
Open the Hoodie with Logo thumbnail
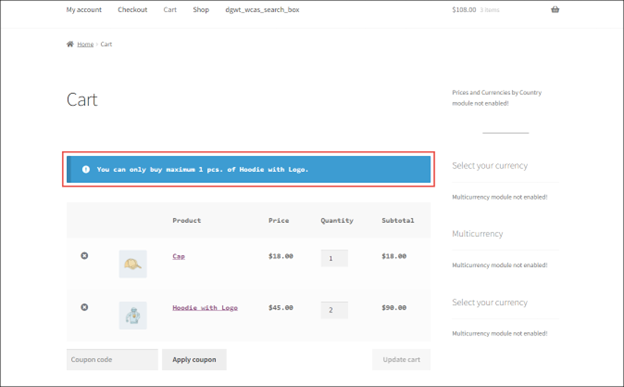[x=133, y=315]
